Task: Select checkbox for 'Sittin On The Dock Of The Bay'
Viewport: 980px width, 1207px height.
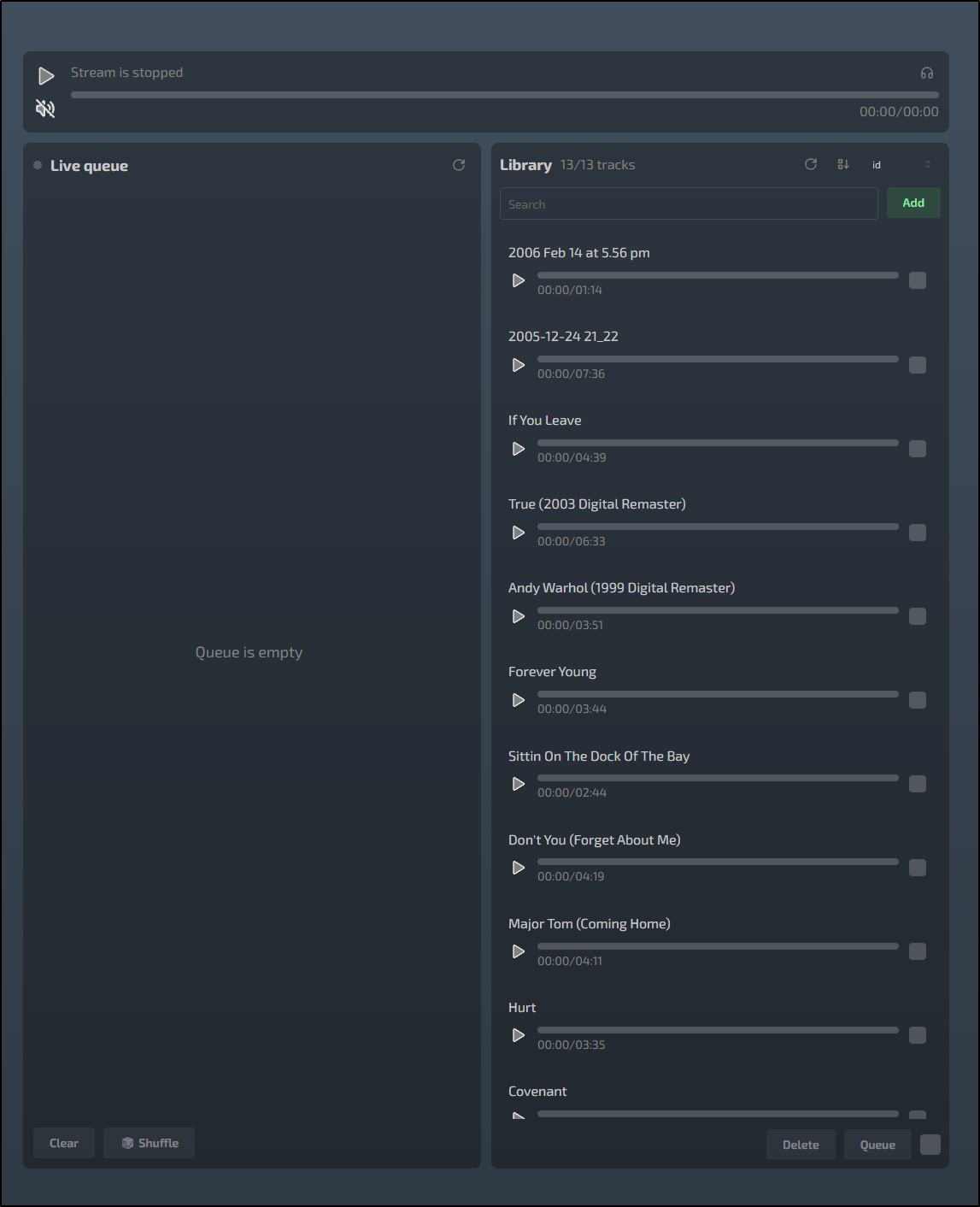Action: [x=918, y=784]
